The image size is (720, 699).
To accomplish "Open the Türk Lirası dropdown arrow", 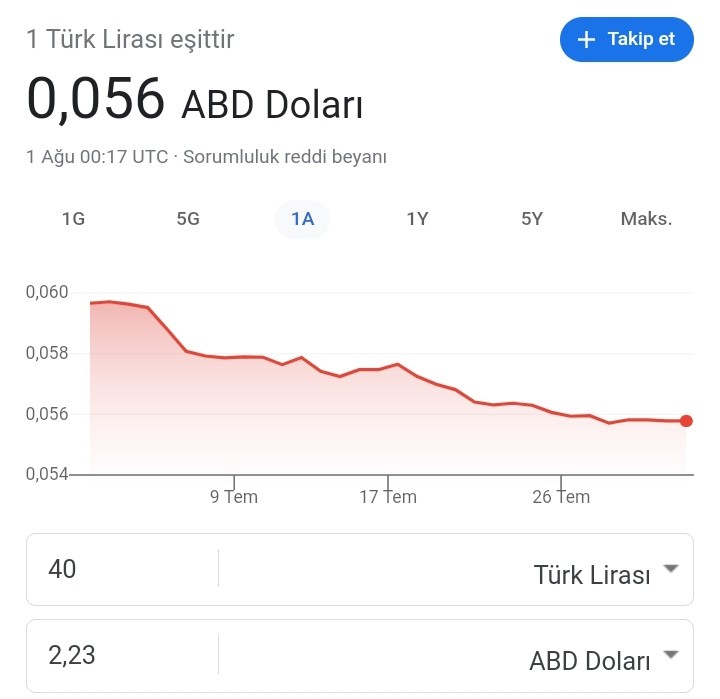I will 671,569.
